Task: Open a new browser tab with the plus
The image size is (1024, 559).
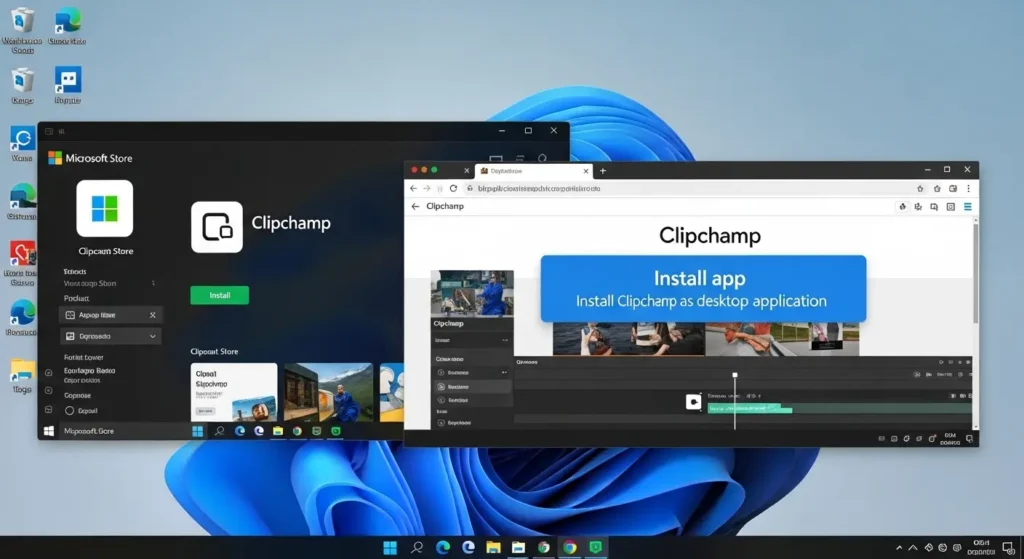Action: [603, 171]
